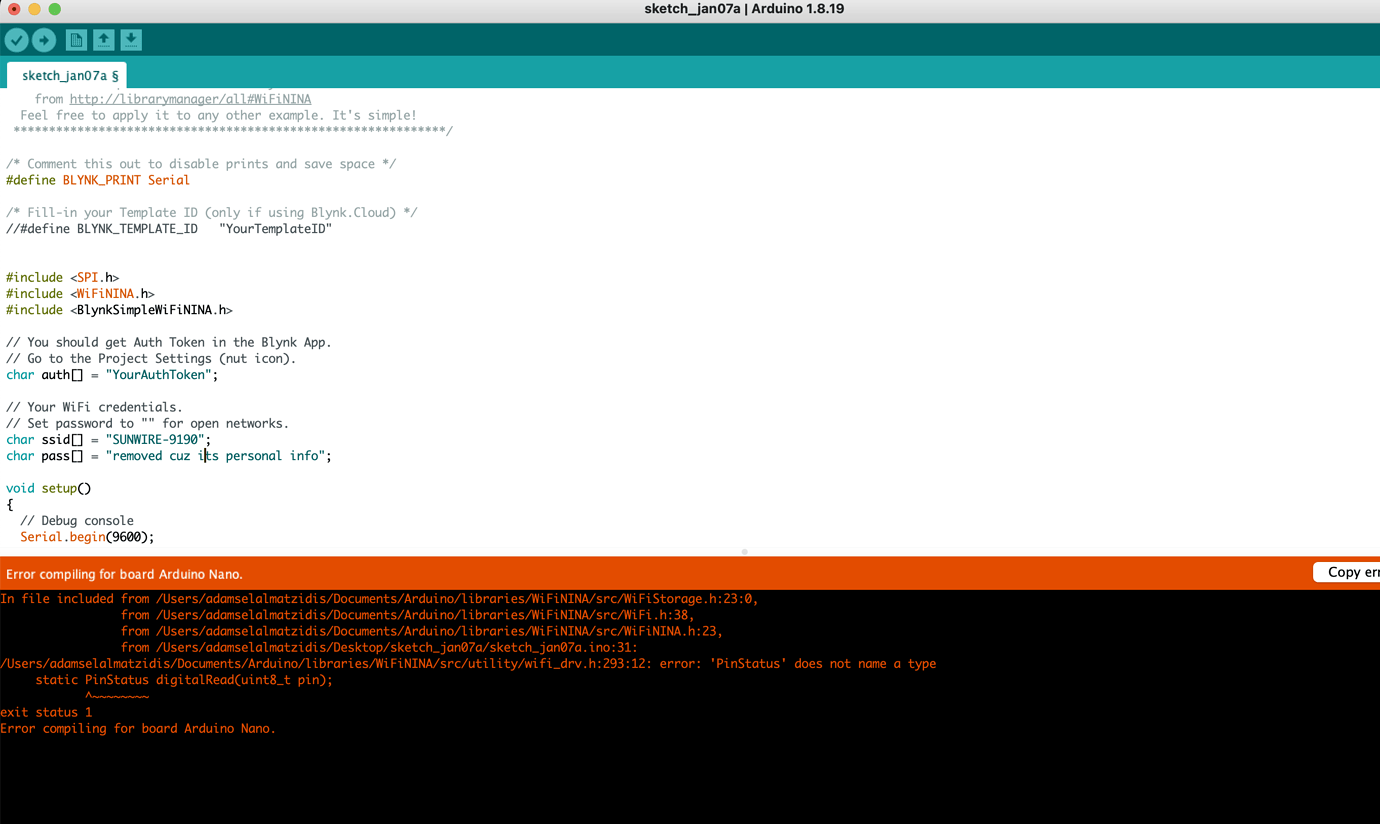The height and width of the screenshot is (824, 1380).
Task: Click the Copy error messages button
Action: coord(1348,571)
